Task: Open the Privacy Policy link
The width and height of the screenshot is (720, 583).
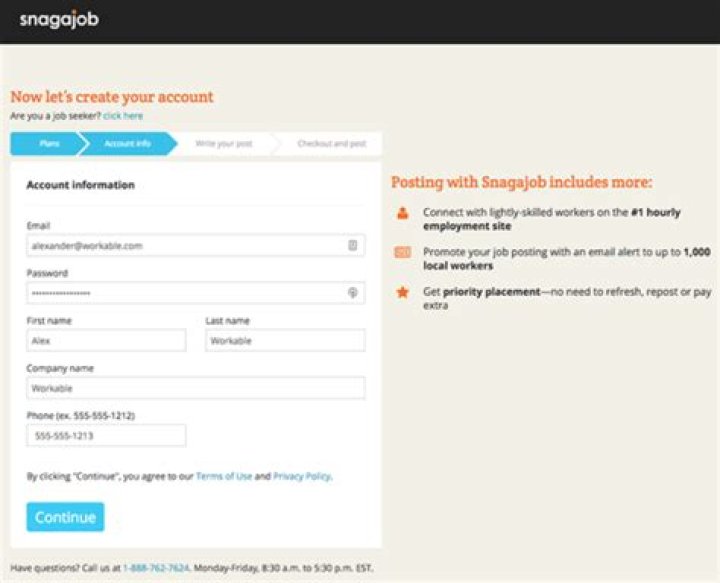Action: [301, 476]
